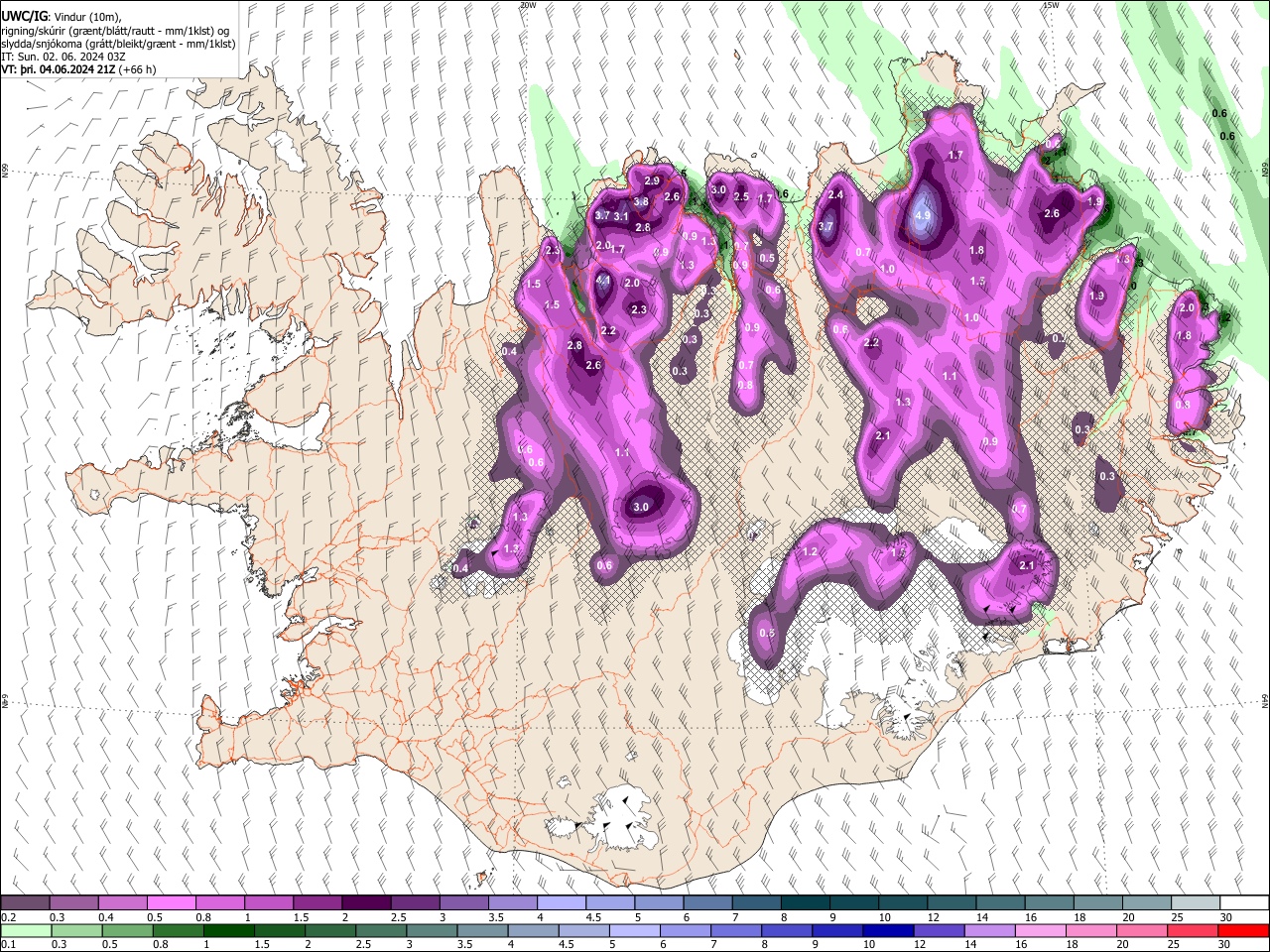Select the pale pink 16 rain scale swatch
Viewport: 1270px width, 952px height.
(x=1040, y=930)
